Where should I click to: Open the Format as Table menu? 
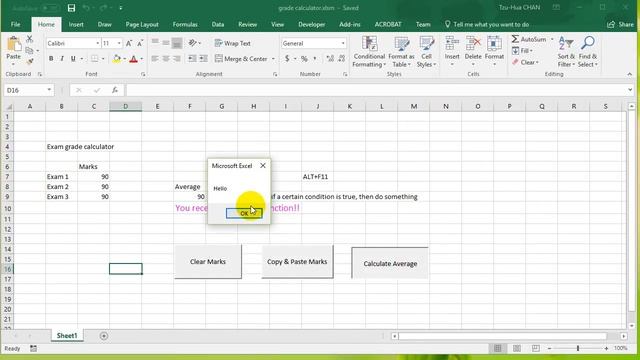[x=401, y=52]
